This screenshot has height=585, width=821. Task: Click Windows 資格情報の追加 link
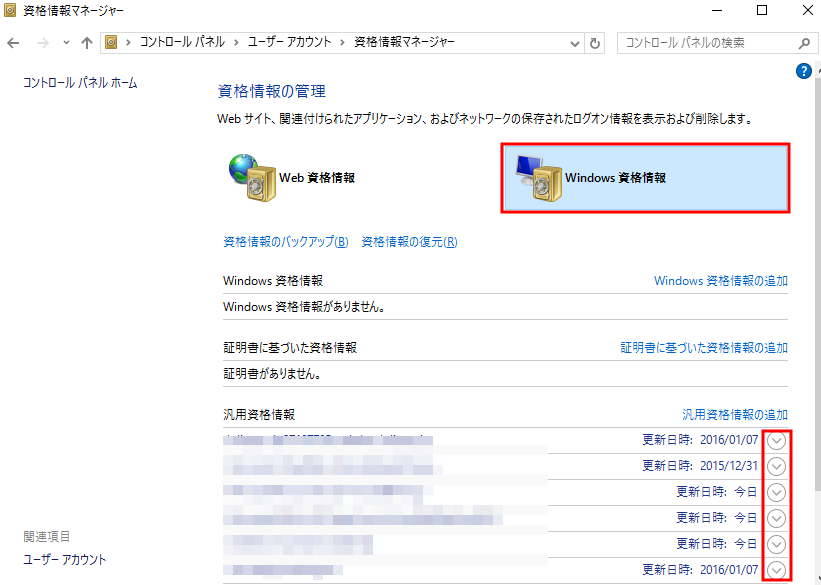click(720, 281)
